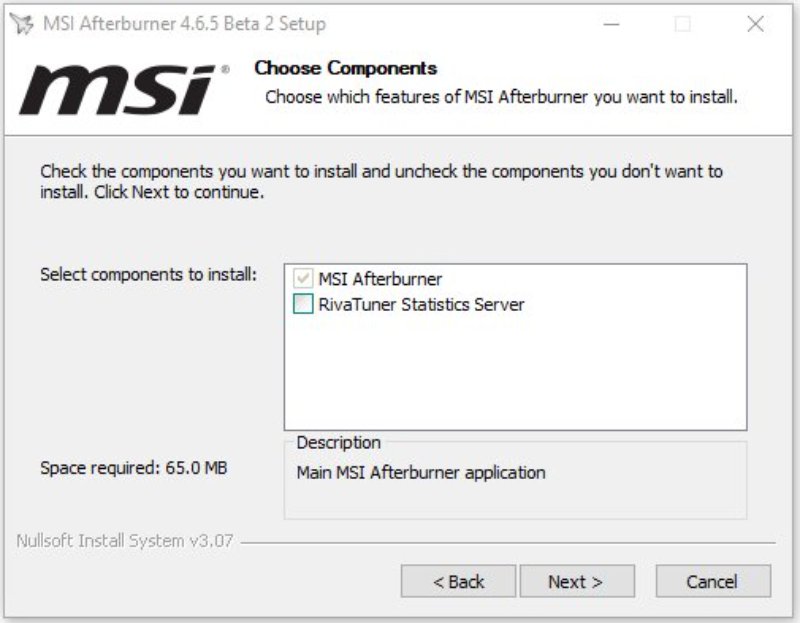Click the Description group box title

(338, 442)
